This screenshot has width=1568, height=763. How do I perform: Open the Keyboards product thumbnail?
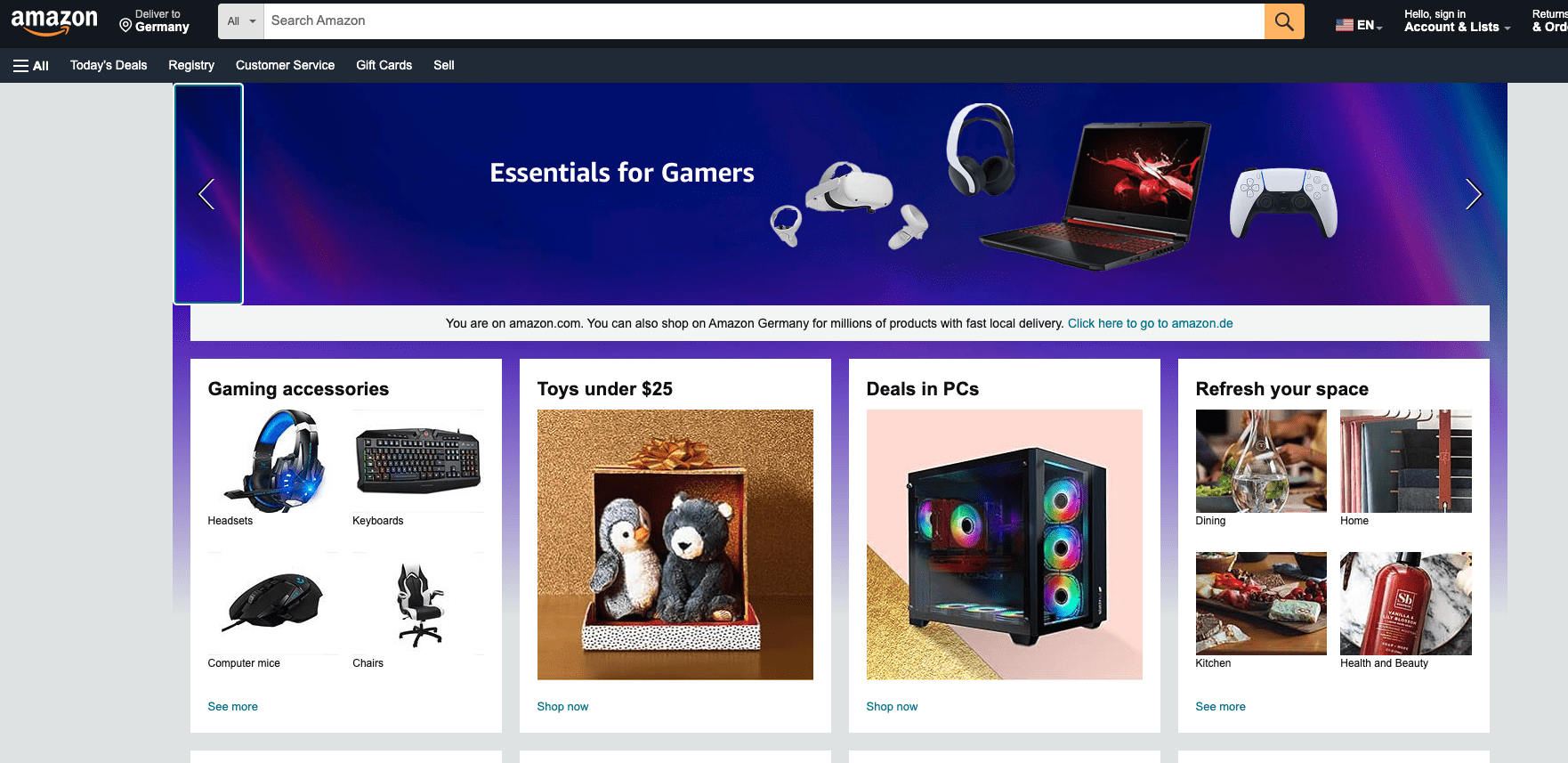click(x=418, y=461)
